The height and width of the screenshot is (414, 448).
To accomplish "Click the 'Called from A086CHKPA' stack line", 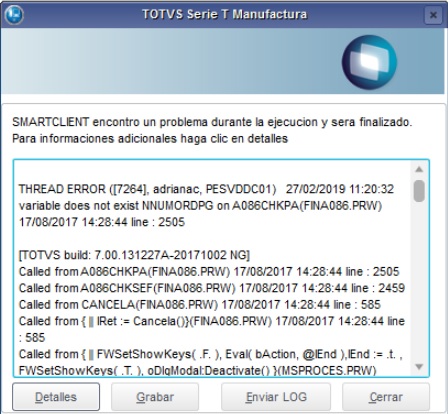I will pos(209,271).
